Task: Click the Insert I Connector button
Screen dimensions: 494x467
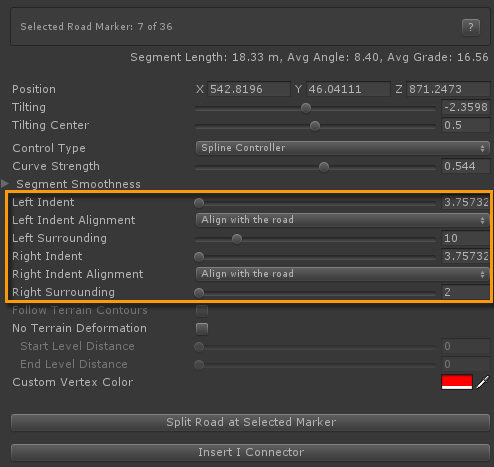Action: point(250,452)
